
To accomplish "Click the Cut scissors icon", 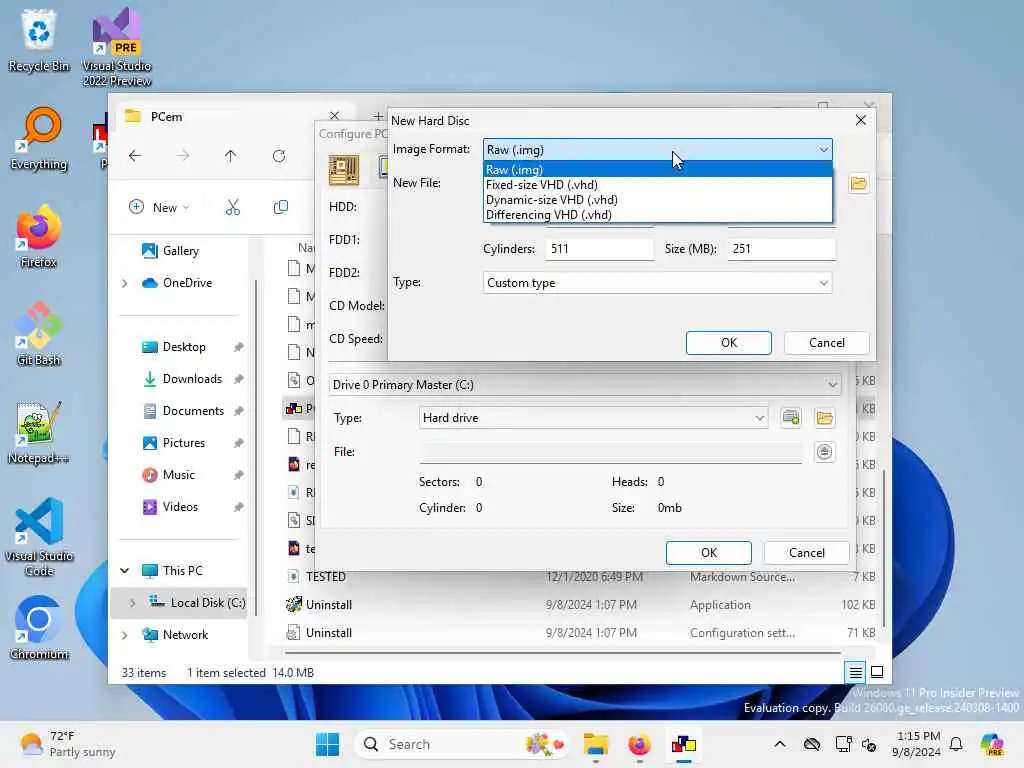I will [x=232, y=208].
